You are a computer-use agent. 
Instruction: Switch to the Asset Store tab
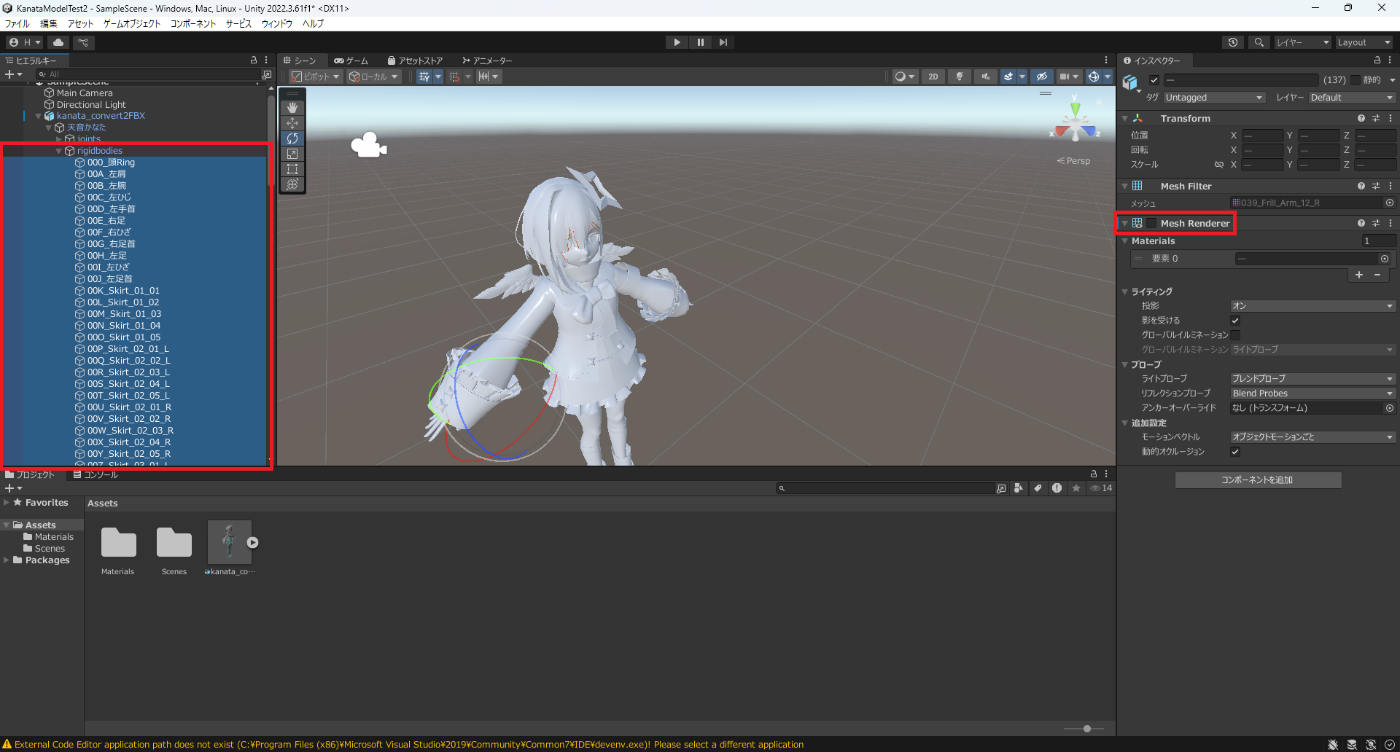click(x=414, y=61)
